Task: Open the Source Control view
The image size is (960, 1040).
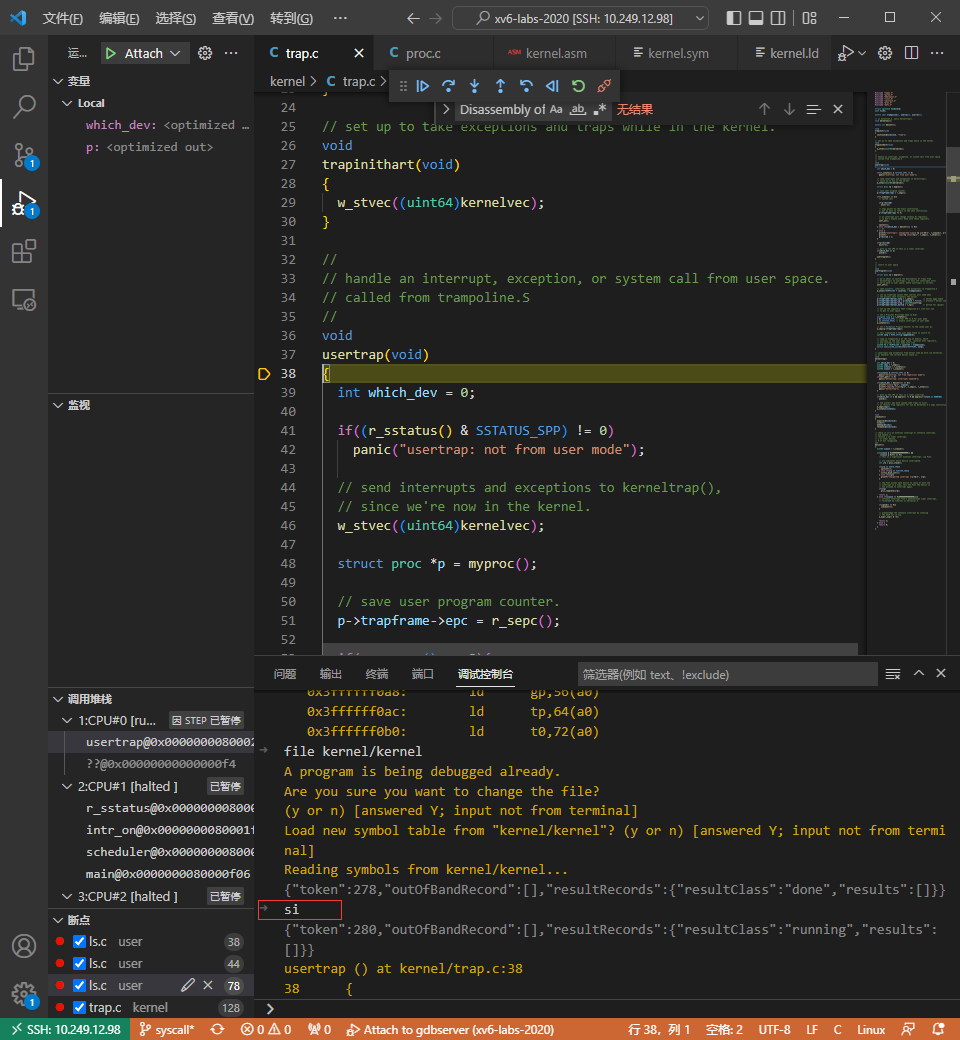Action: click(24, 155)
